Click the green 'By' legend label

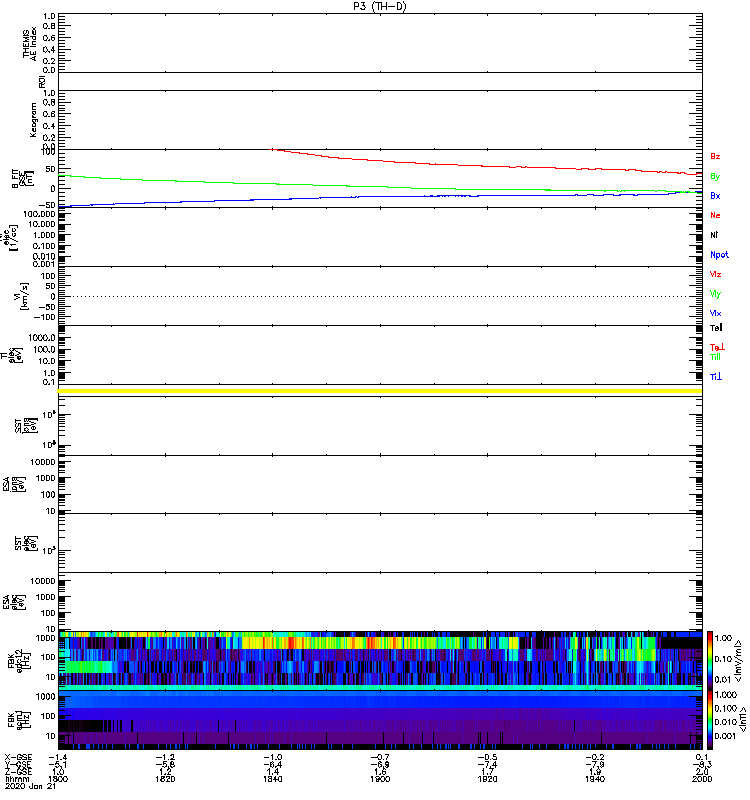click(715, 177)
